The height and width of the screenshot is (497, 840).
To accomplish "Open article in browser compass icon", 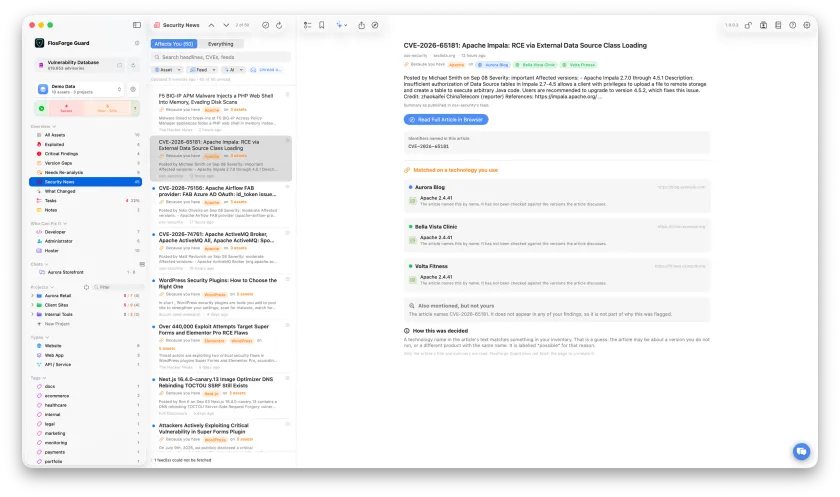I will point(375,25).
